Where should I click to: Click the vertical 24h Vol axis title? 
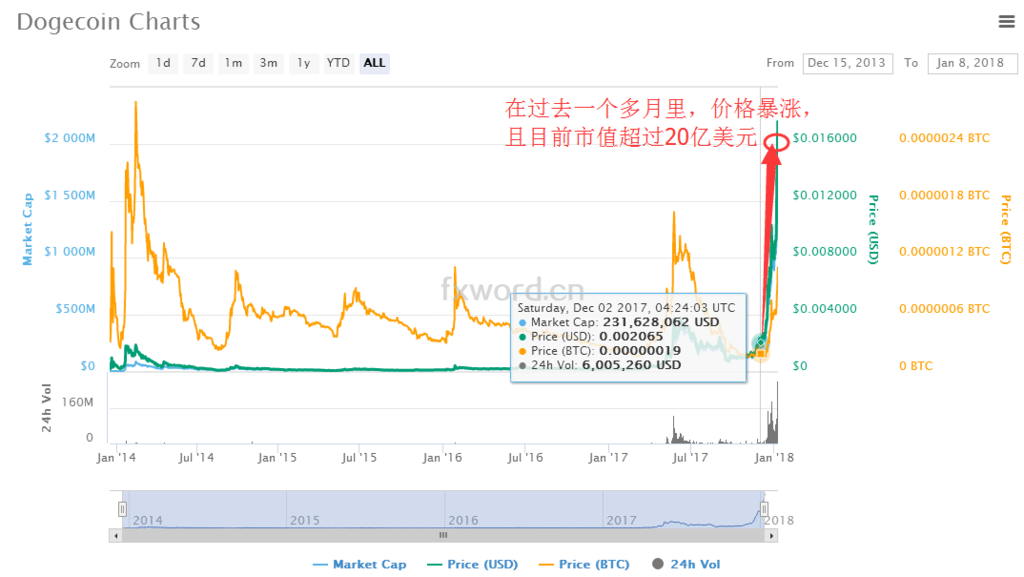point(46,408)
